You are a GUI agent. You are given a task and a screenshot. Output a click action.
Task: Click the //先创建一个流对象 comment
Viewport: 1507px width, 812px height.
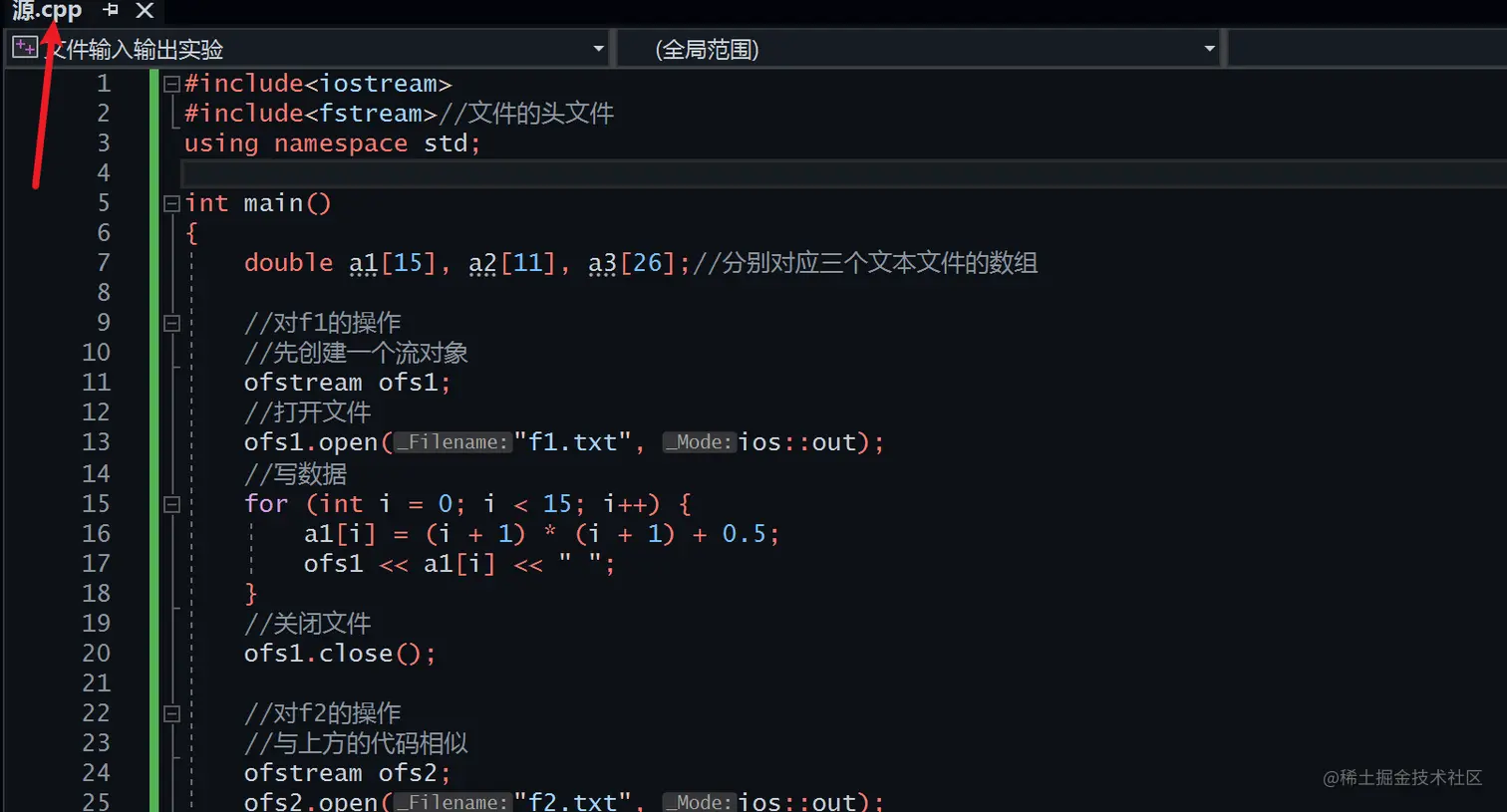(356, 353)
